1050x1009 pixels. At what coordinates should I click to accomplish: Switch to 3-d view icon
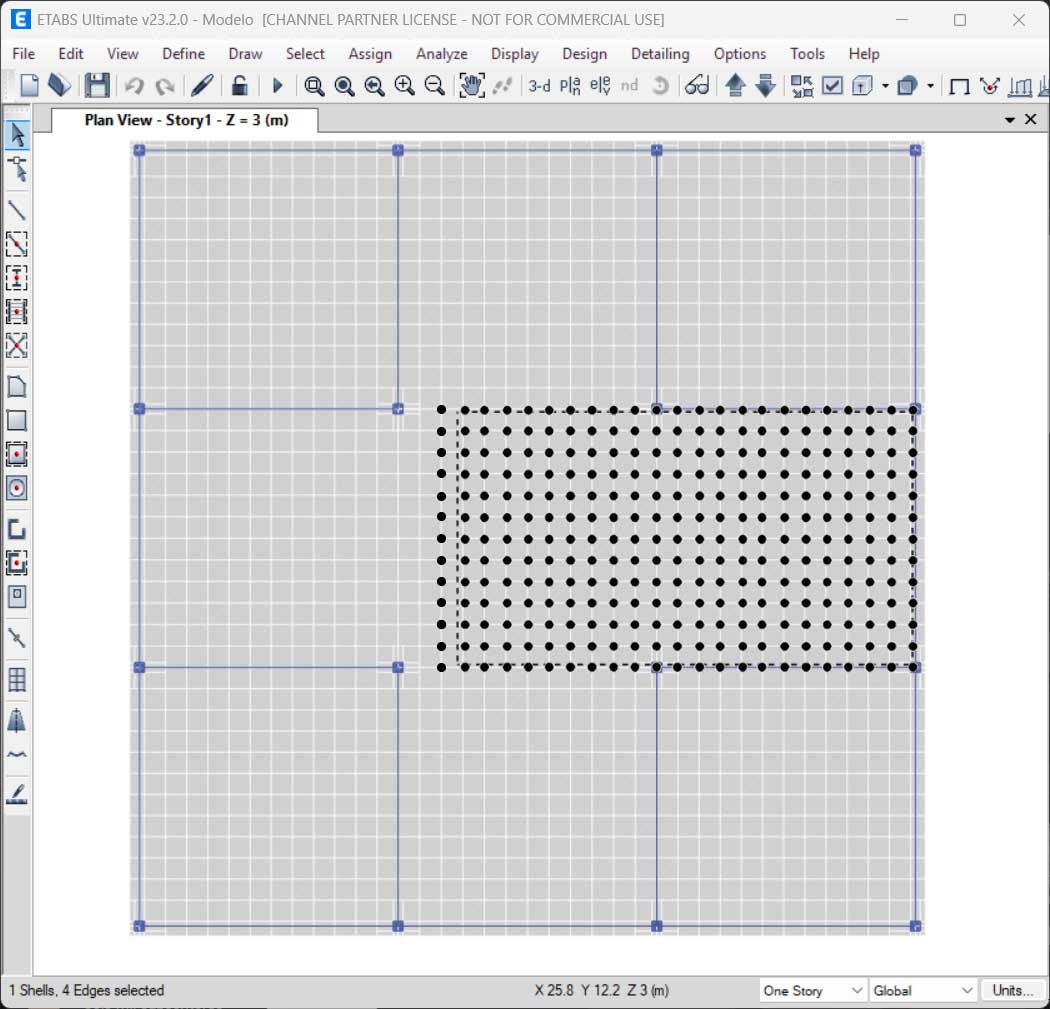click(539, 86)
